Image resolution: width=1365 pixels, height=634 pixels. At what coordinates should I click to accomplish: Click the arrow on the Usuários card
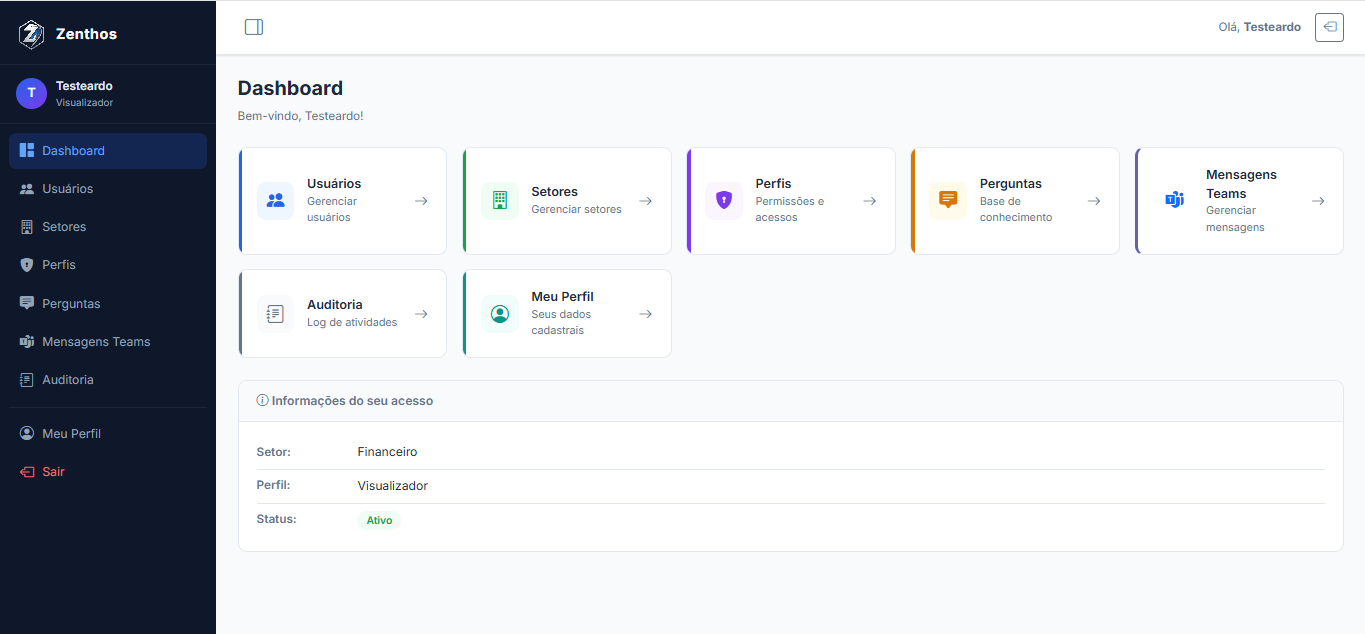pos(421,201)
